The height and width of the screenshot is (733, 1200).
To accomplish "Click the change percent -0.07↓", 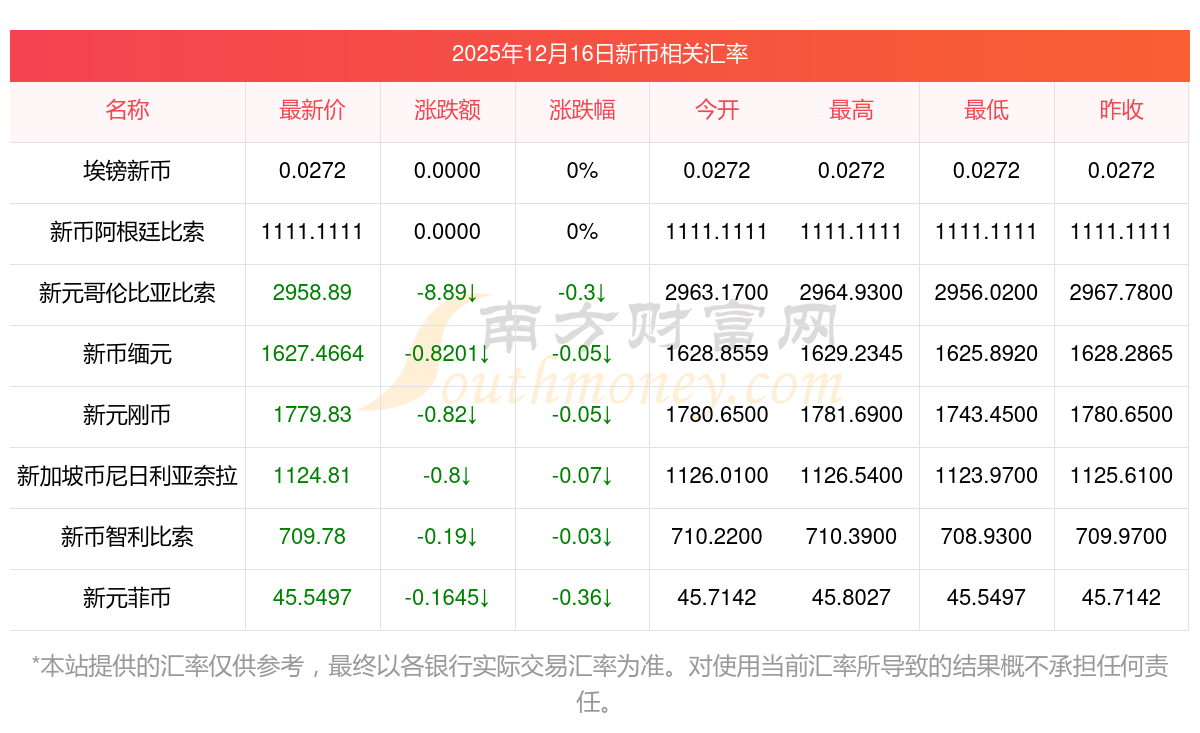I will [x=582, y=476].
